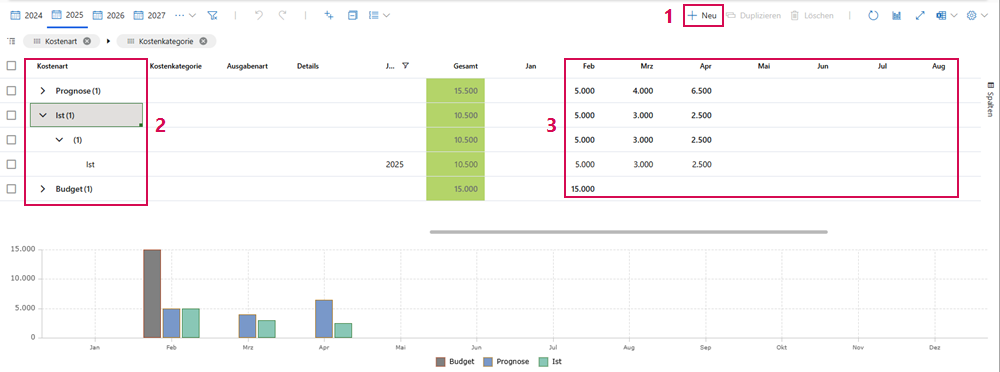Click the Ausgabenart column header
Viewport: 1000px width, 372px height.
click(x=247, y=65)
